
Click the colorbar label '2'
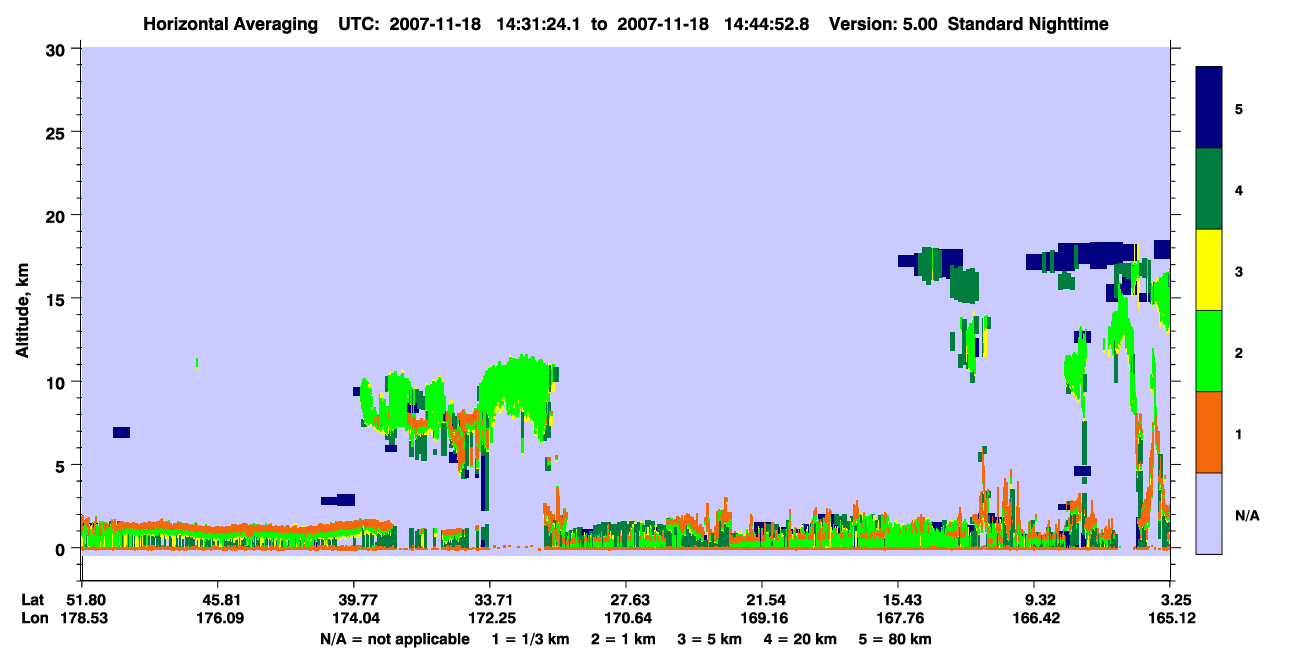tap(1239, 352)
